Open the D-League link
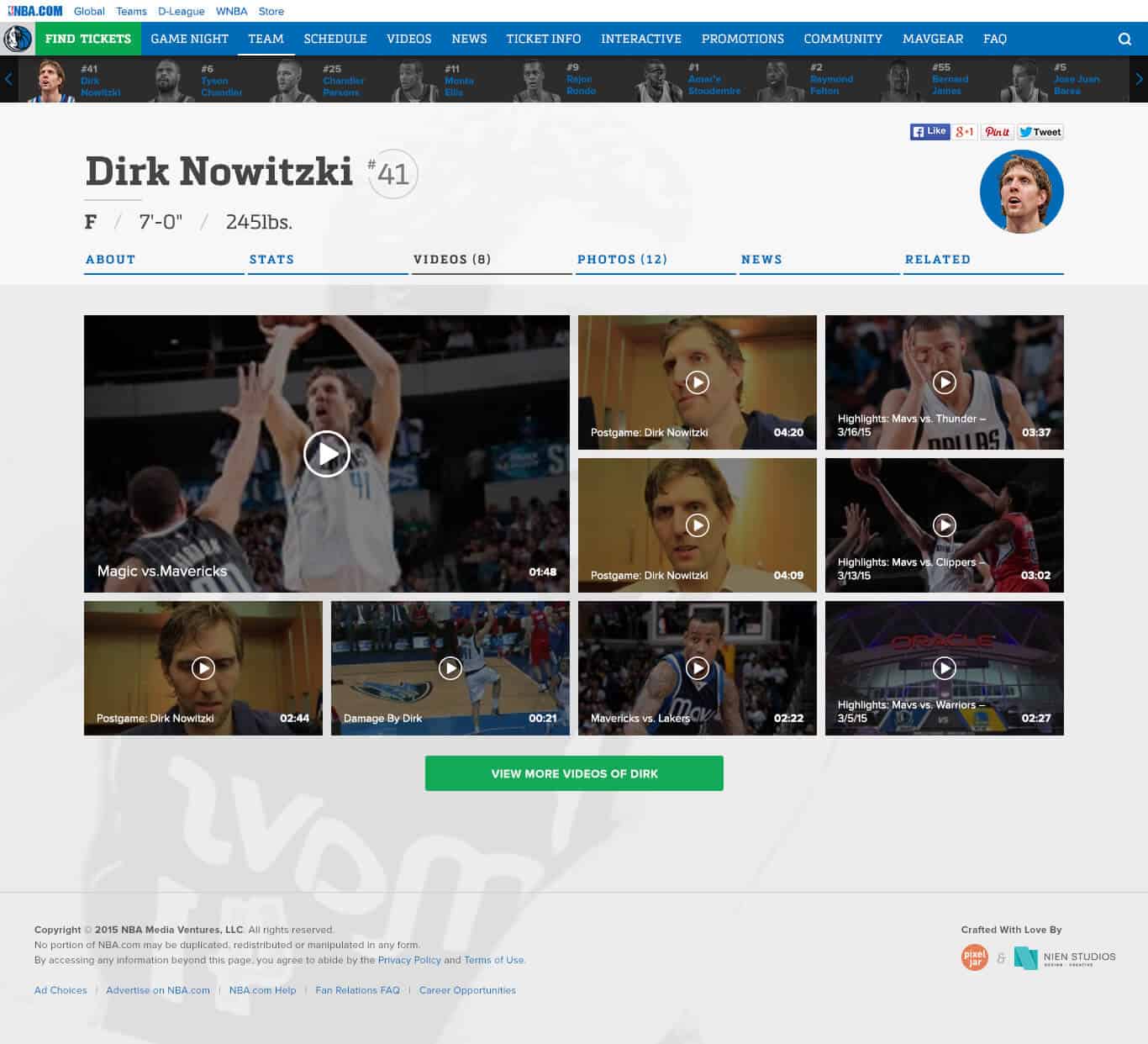1148x1044 pixels. coord(182,11)
